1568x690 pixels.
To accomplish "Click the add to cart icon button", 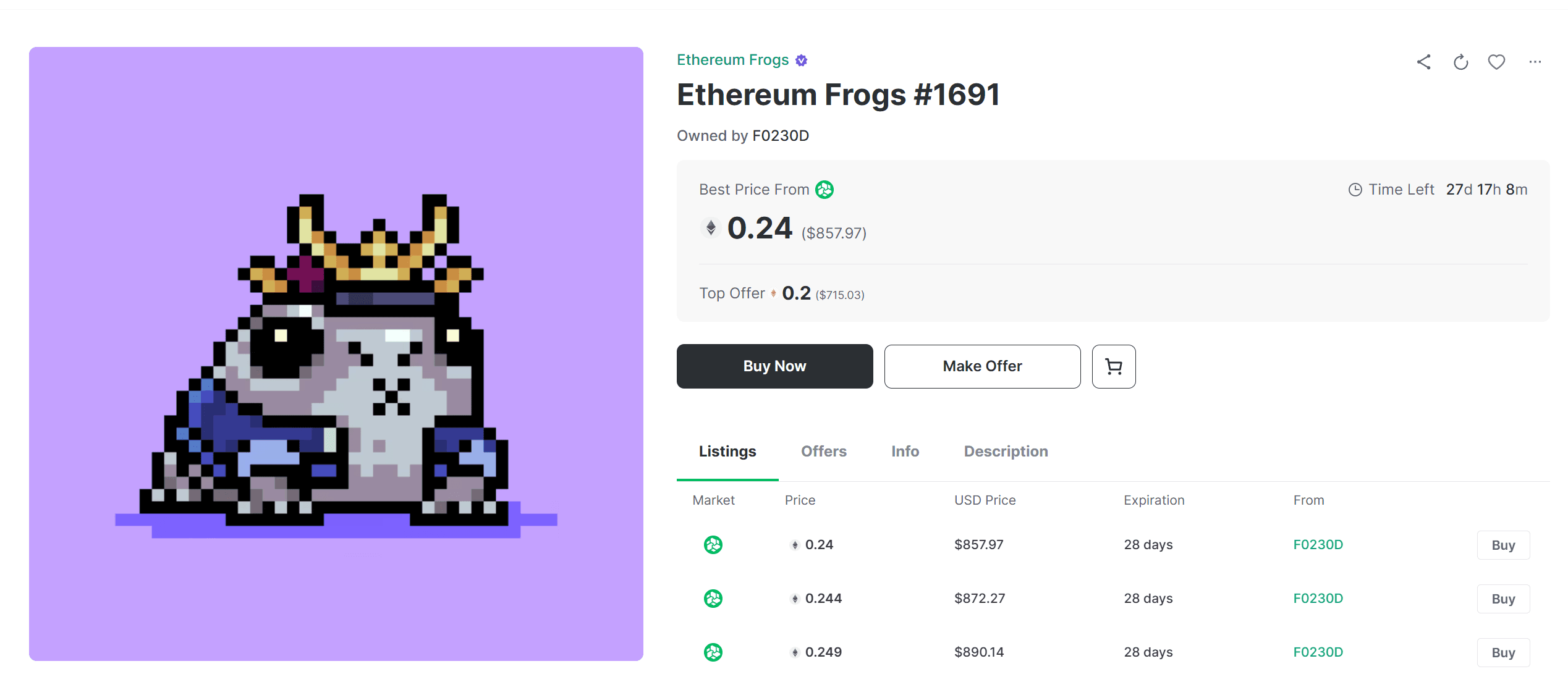I will pyautogui.click(x=1114, y=367).
